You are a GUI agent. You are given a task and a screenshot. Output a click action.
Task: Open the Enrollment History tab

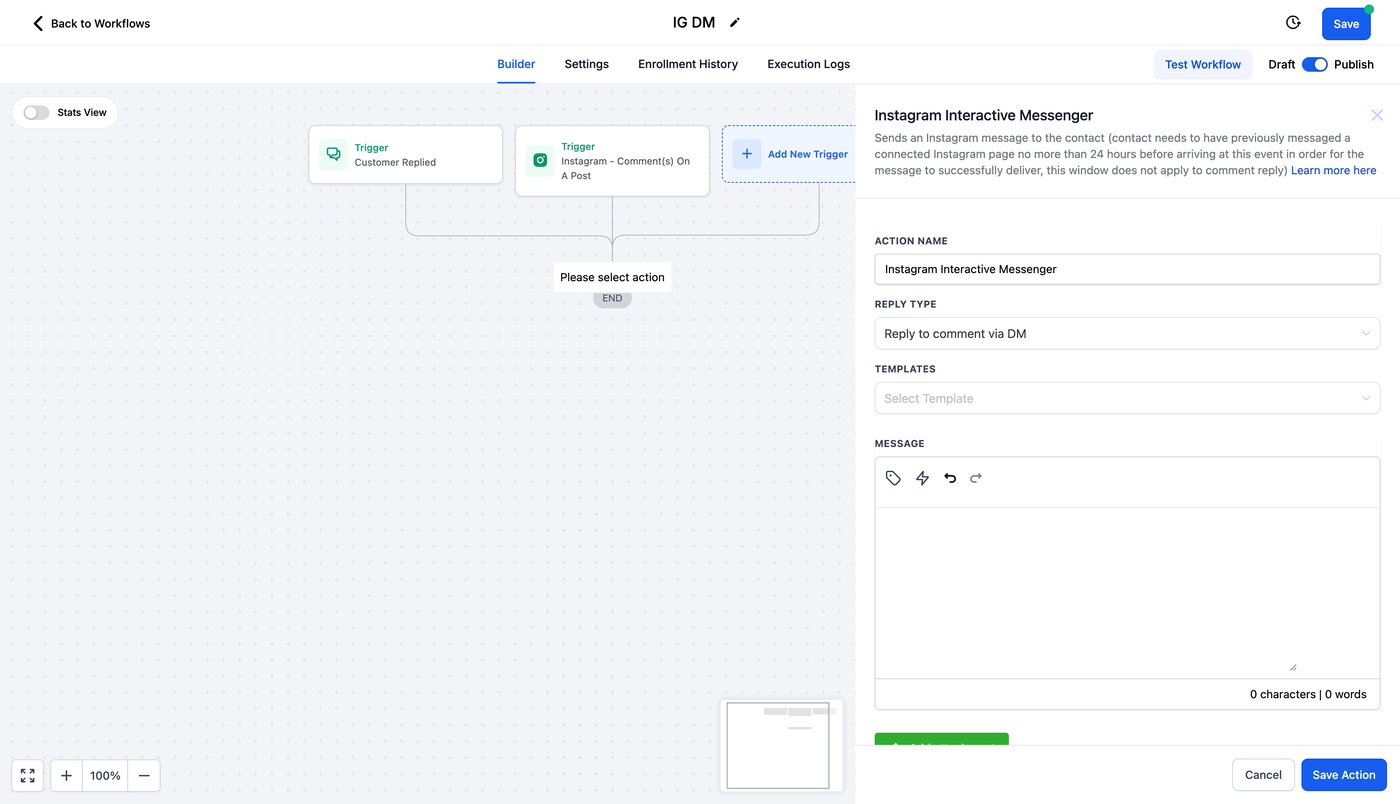(x=688, y=64)
